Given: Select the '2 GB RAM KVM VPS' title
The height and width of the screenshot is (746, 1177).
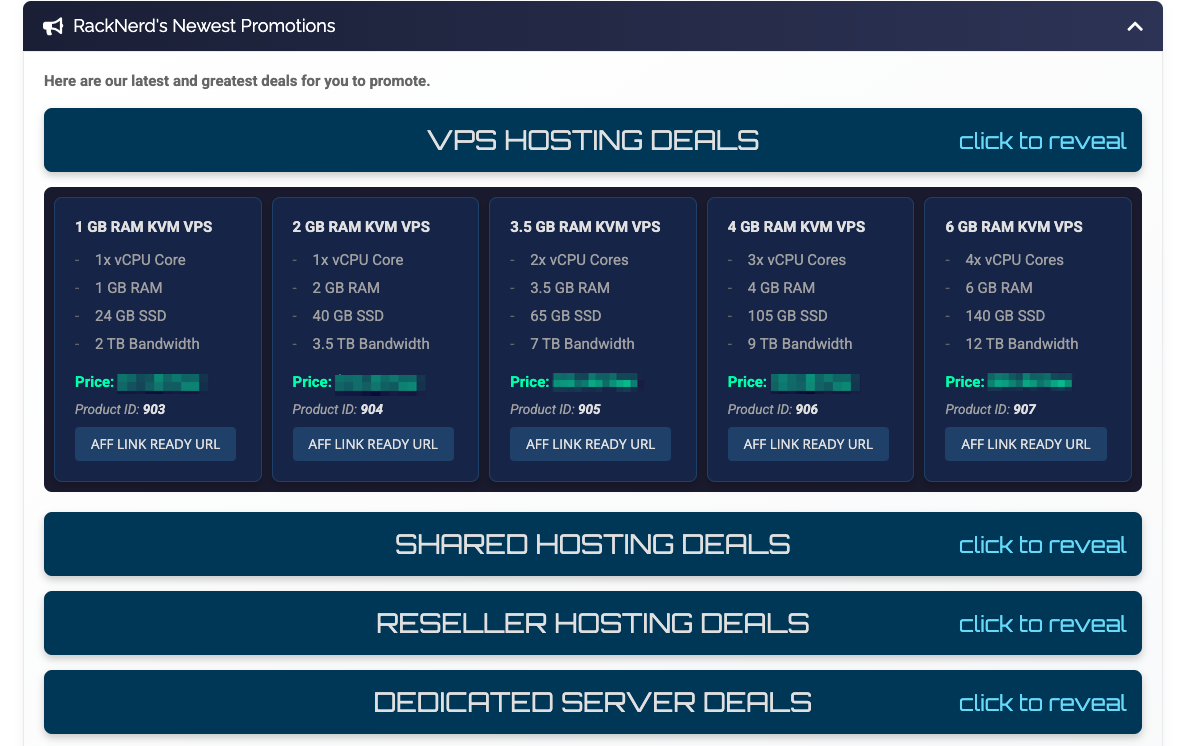Looking at the screenshot, I should (x=361, y=227).
